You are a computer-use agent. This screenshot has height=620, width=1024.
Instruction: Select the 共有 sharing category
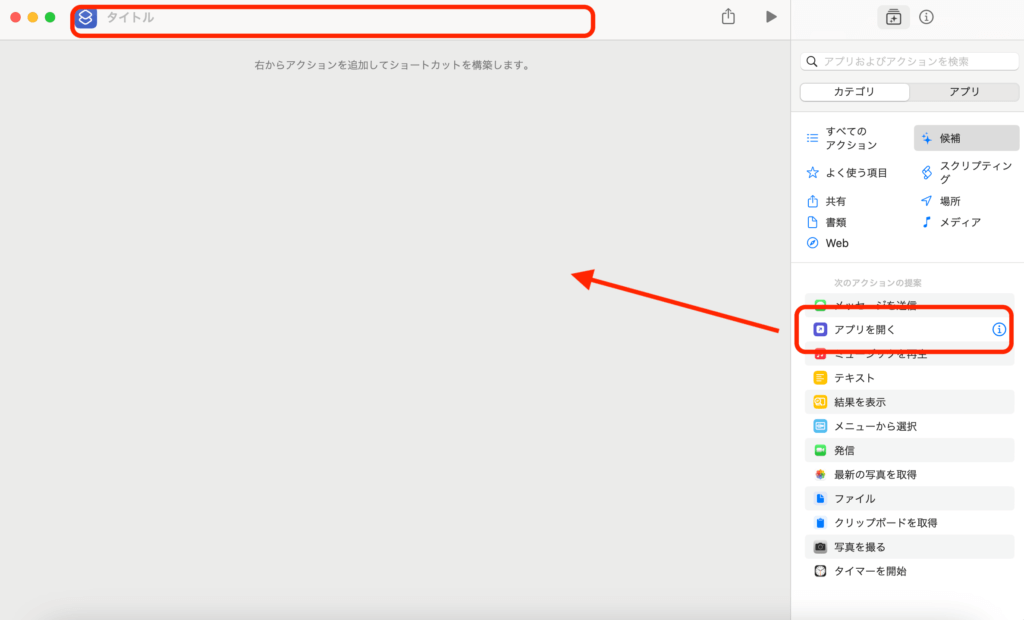point(835,201)
